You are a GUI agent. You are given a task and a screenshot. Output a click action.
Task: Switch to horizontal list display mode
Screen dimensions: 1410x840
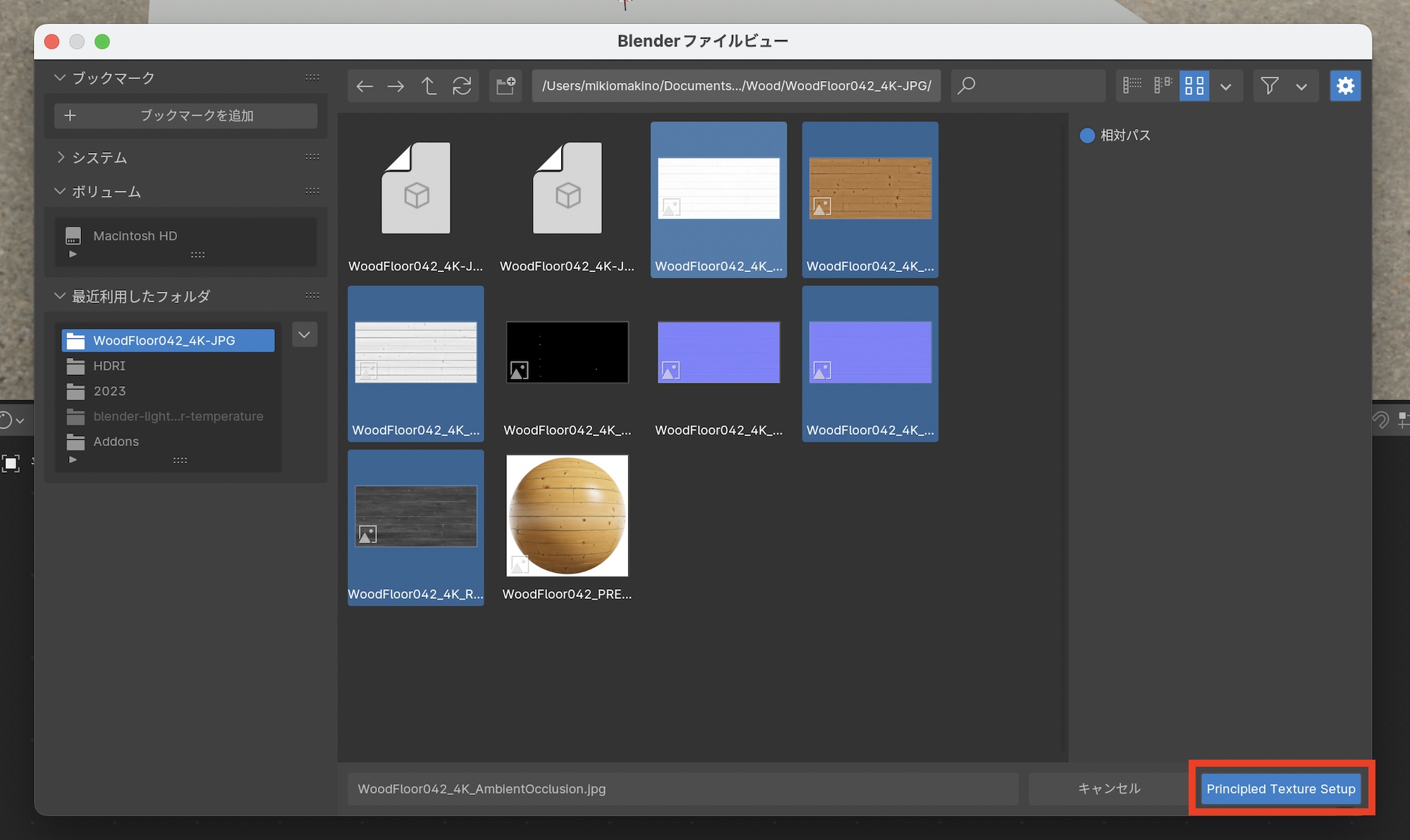(x=1163, y=86)
